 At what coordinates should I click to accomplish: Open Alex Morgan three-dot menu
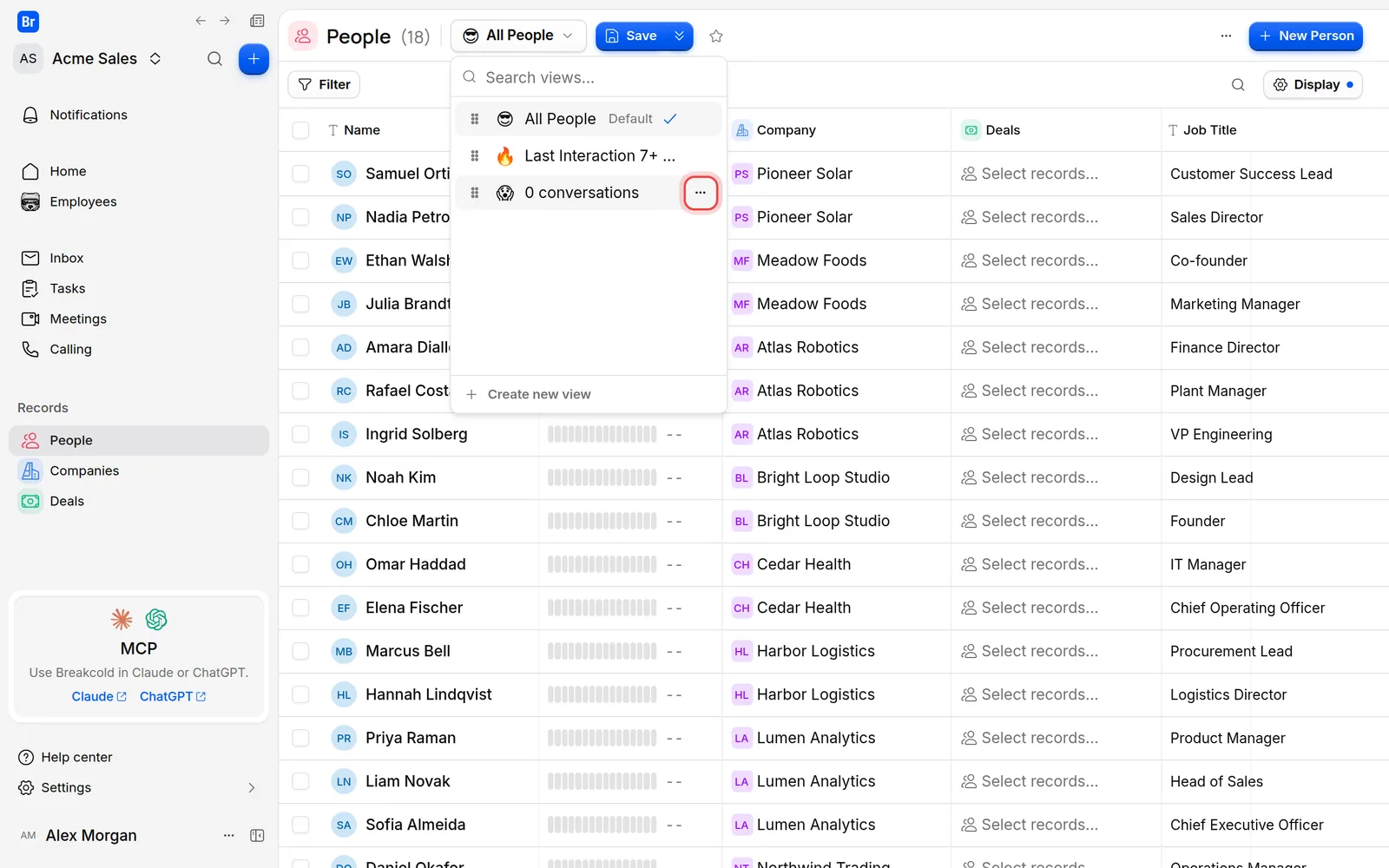click(229, 836)
